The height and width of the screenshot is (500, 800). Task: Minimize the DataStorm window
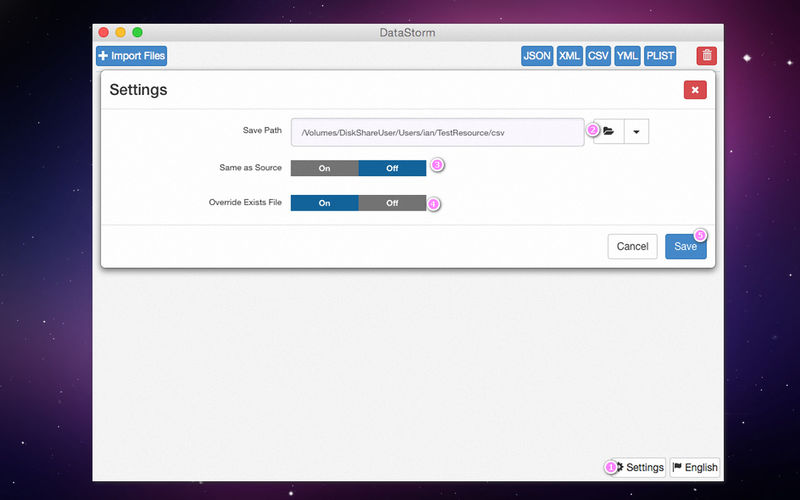pyautogui.click(x=120, y=33)
